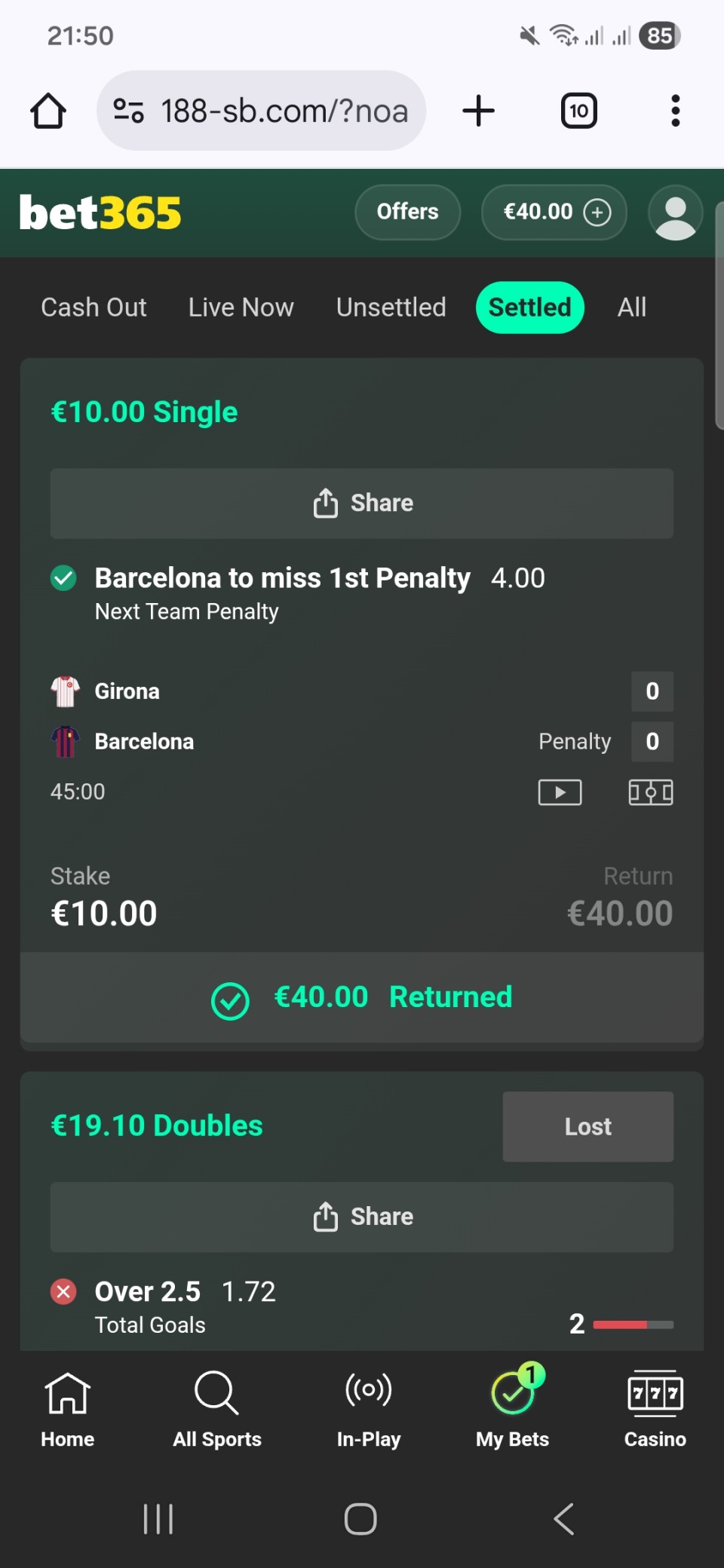Switch to the Cash Out tab

click(x=94, y=308)
